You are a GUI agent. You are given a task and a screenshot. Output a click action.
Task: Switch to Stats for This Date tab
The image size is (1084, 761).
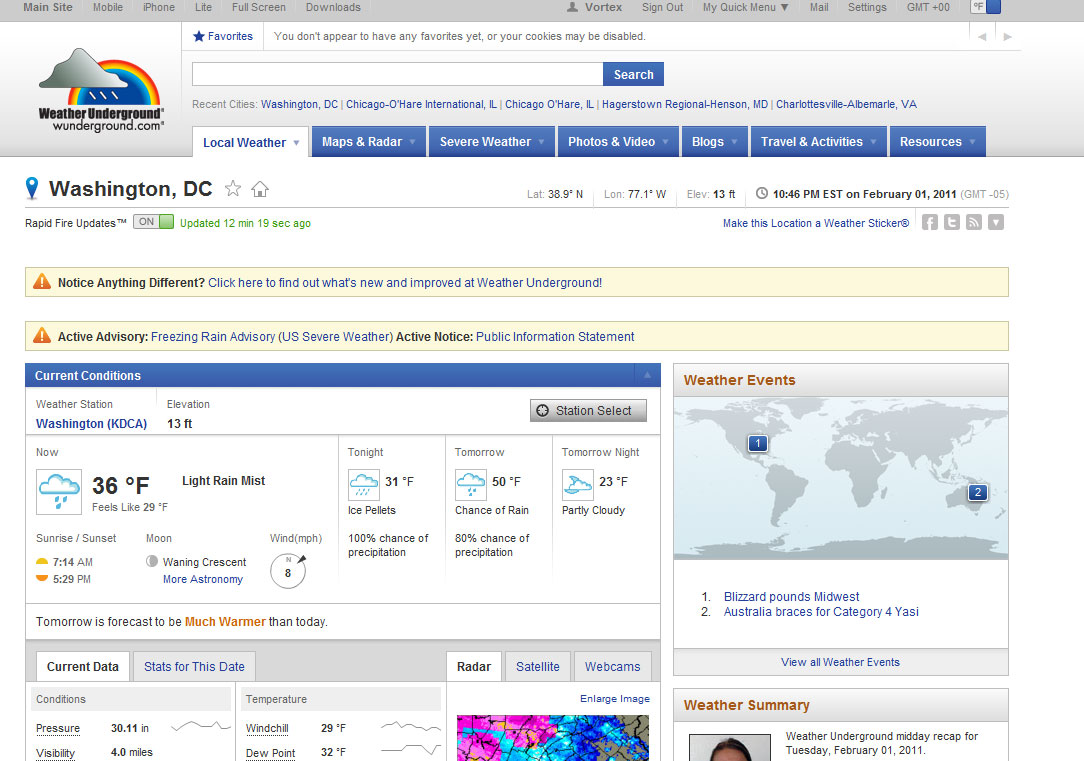(194, 666)
